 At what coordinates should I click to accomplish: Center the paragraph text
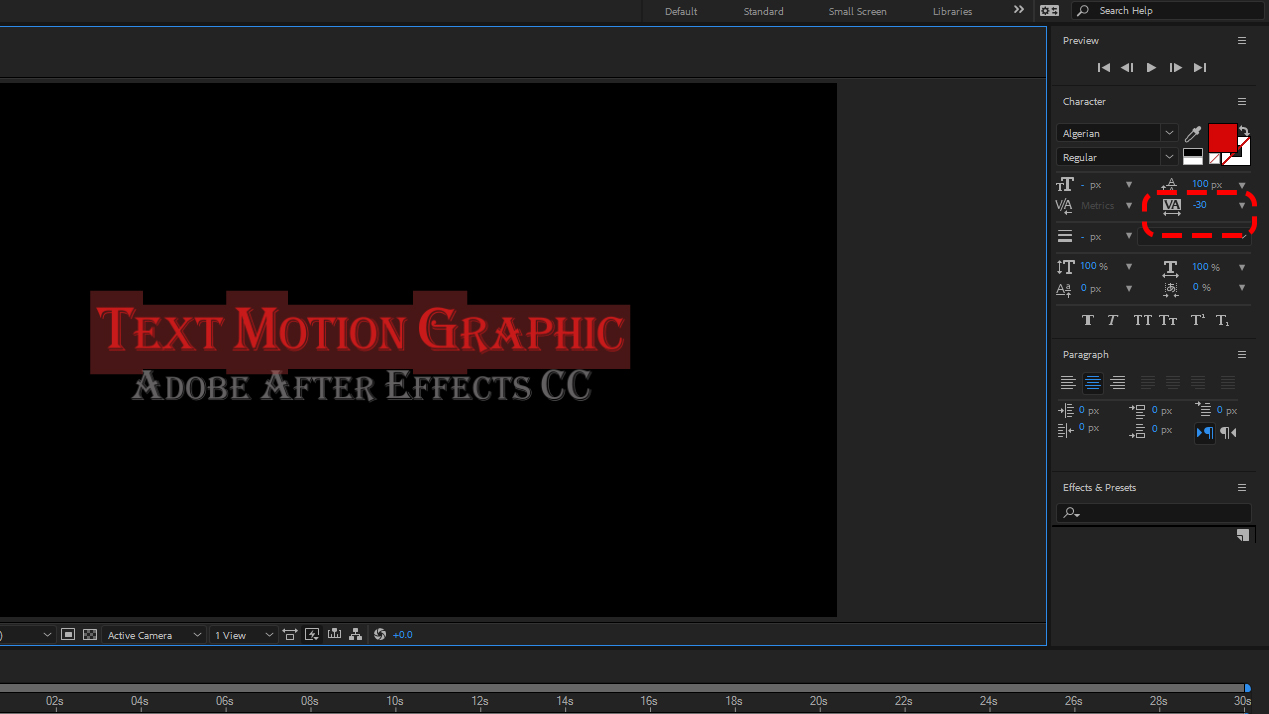1093,382
